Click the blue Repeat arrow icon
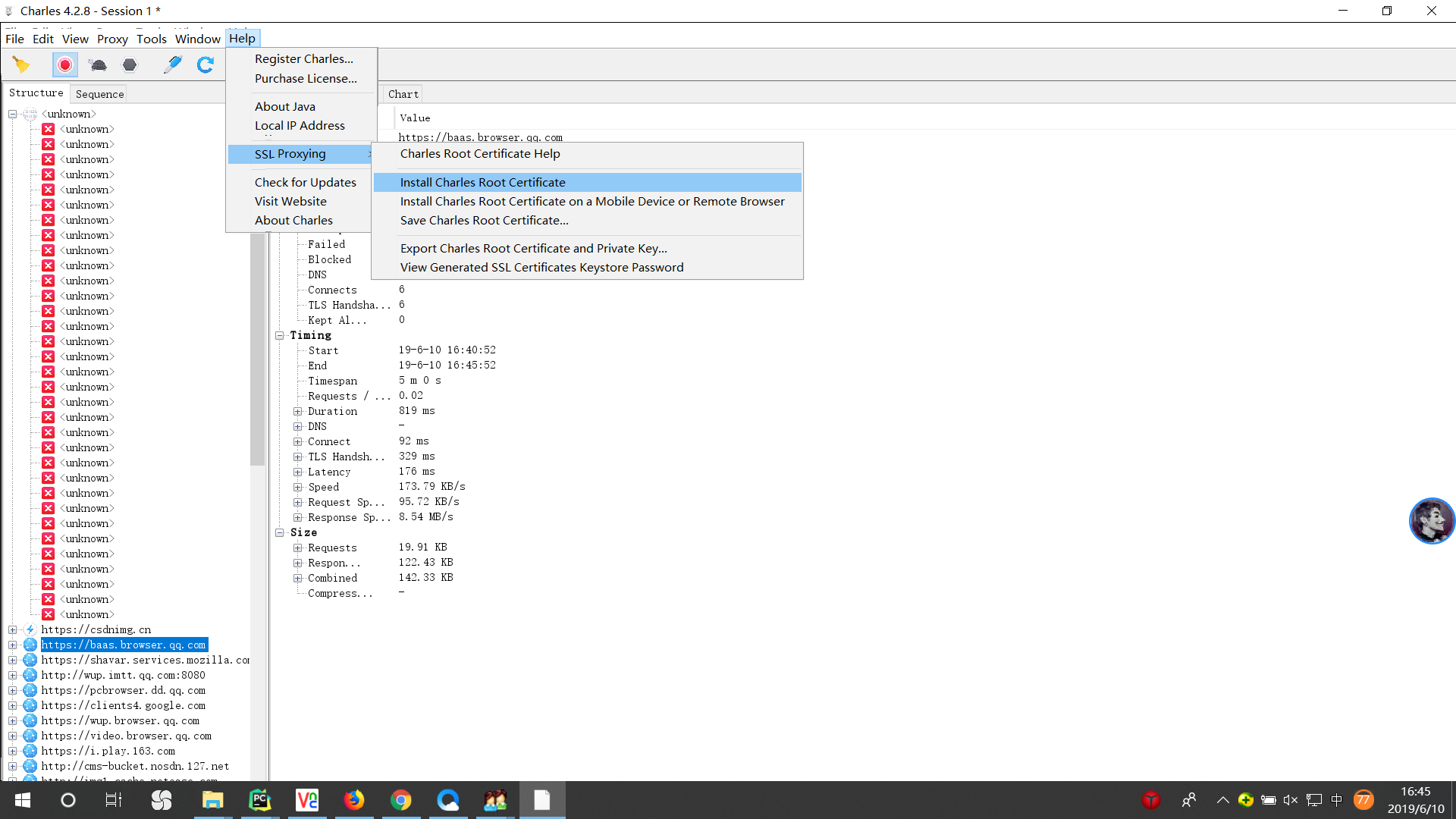 [206, 65]
